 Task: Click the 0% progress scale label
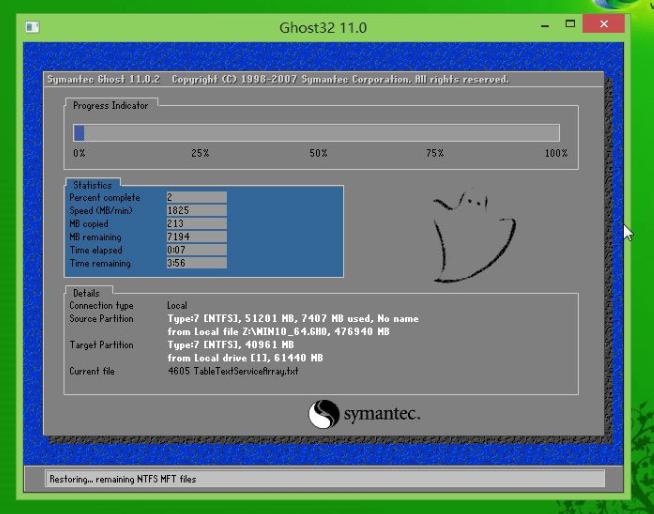click(x=79, y=153)
